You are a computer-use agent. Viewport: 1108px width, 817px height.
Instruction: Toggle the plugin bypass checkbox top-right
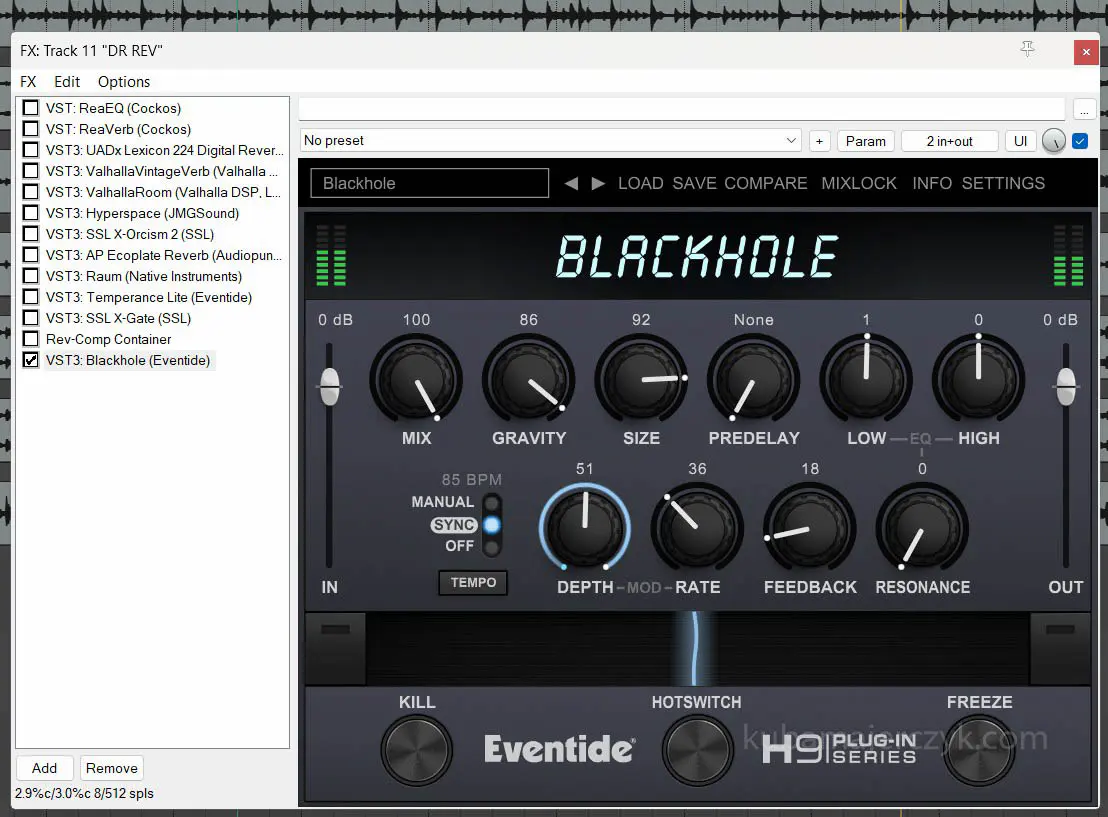[x=1080, y=141]
